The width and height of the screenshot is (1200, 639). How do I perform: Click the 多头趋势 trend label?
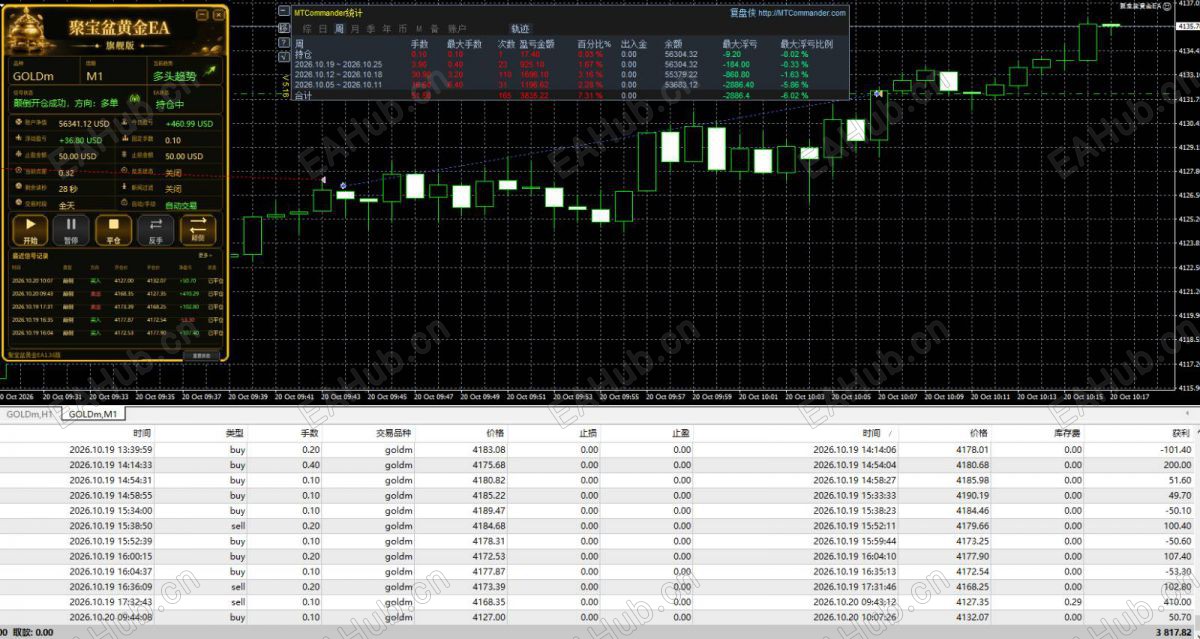pos(174,75)
